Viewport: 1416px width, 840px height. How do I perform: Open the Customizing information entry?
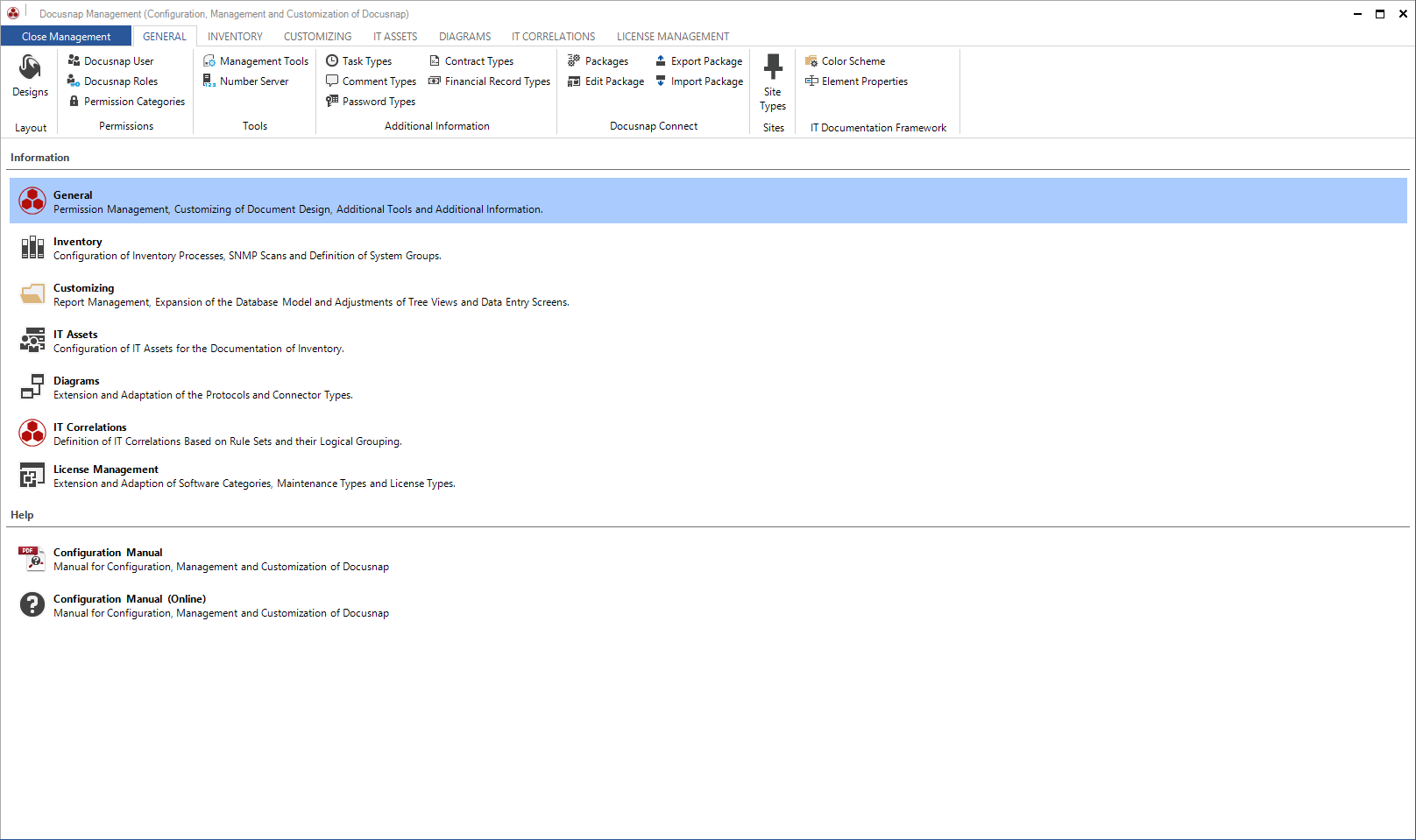coord(708,293)
